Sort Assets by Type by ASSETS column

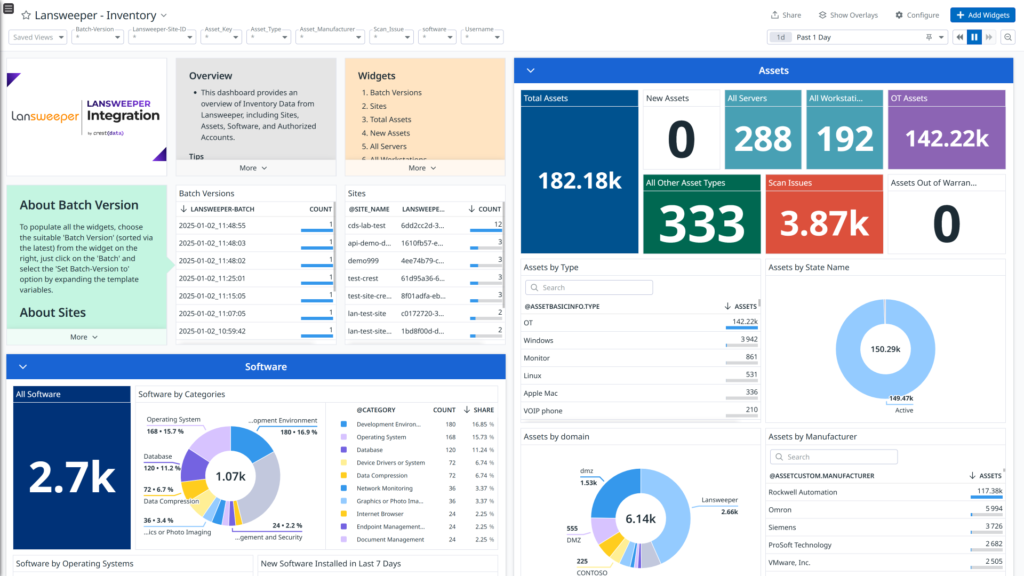click(x=741, y=306)
